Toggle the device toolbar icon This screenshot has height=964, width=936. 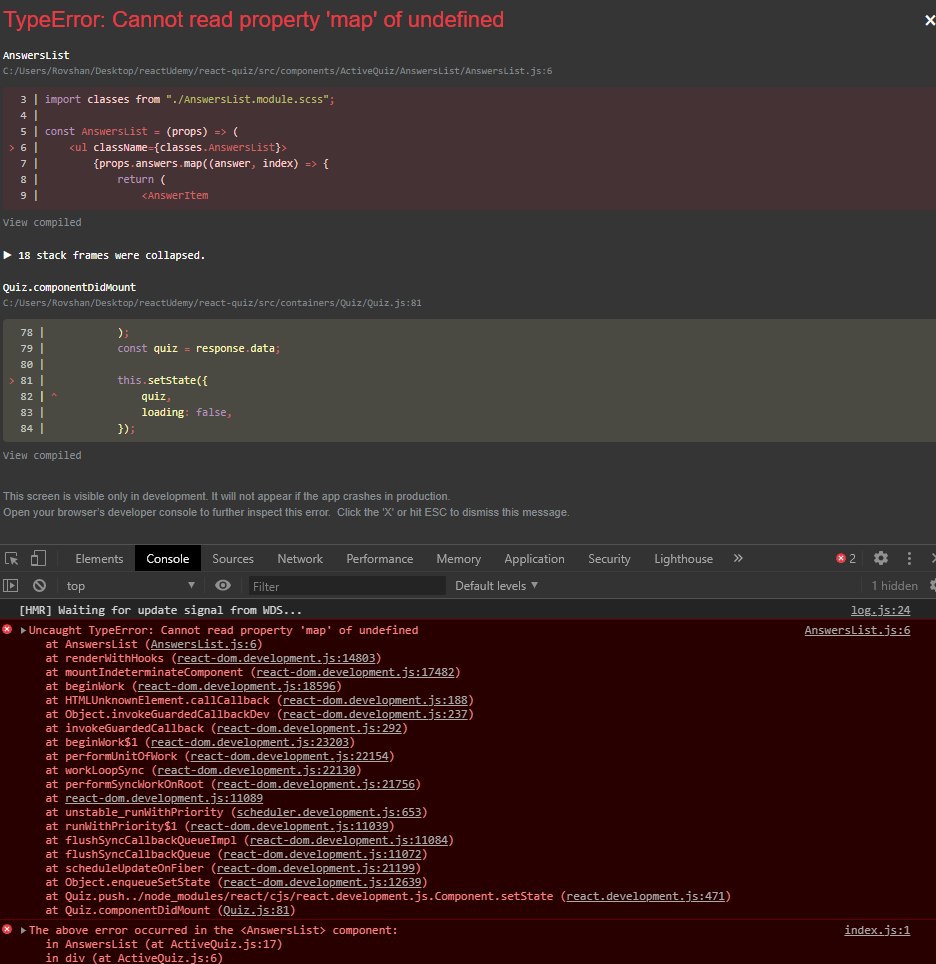click(x=38, y=558)
